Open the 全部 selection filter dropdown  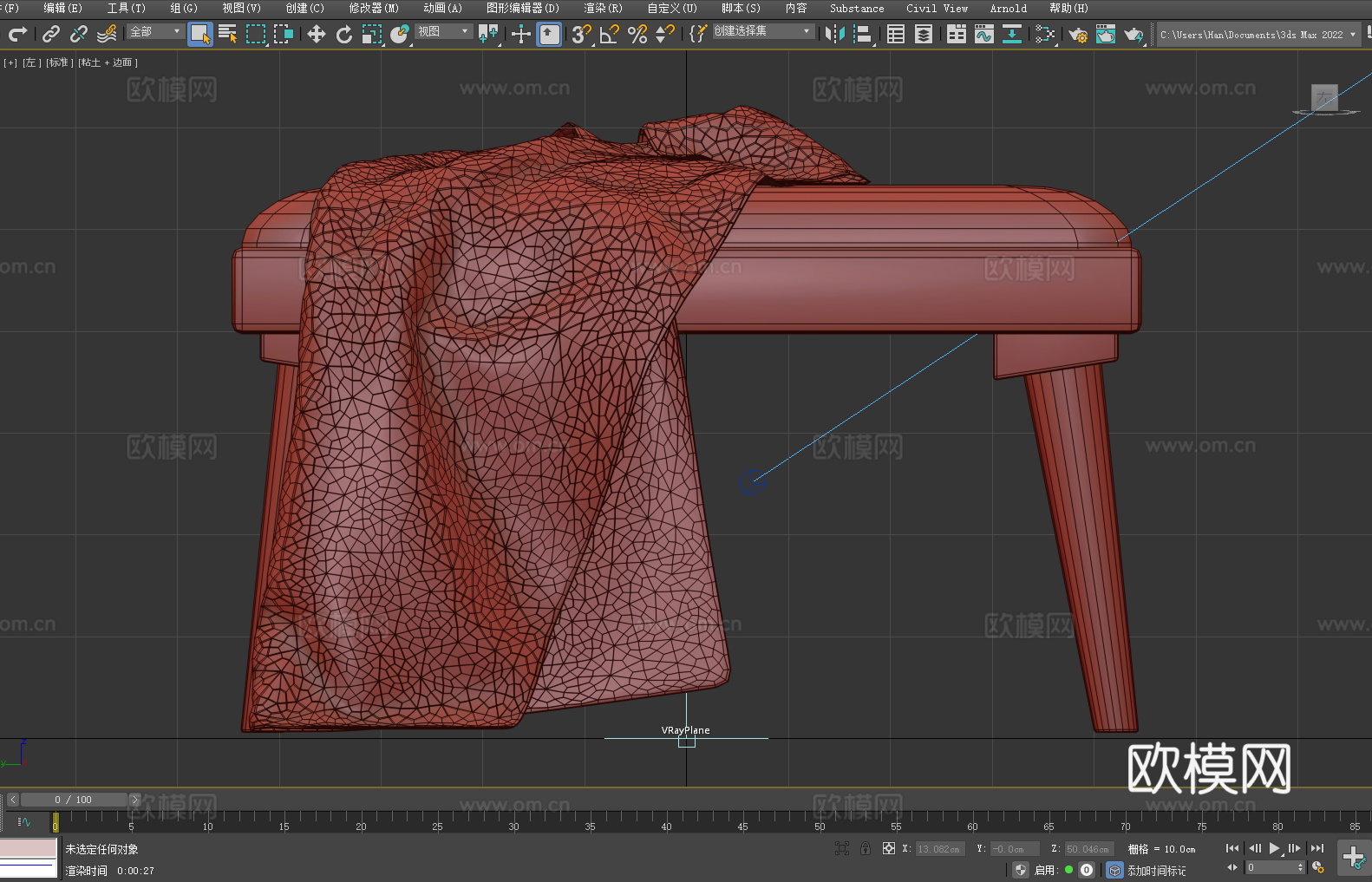[155, 31]
